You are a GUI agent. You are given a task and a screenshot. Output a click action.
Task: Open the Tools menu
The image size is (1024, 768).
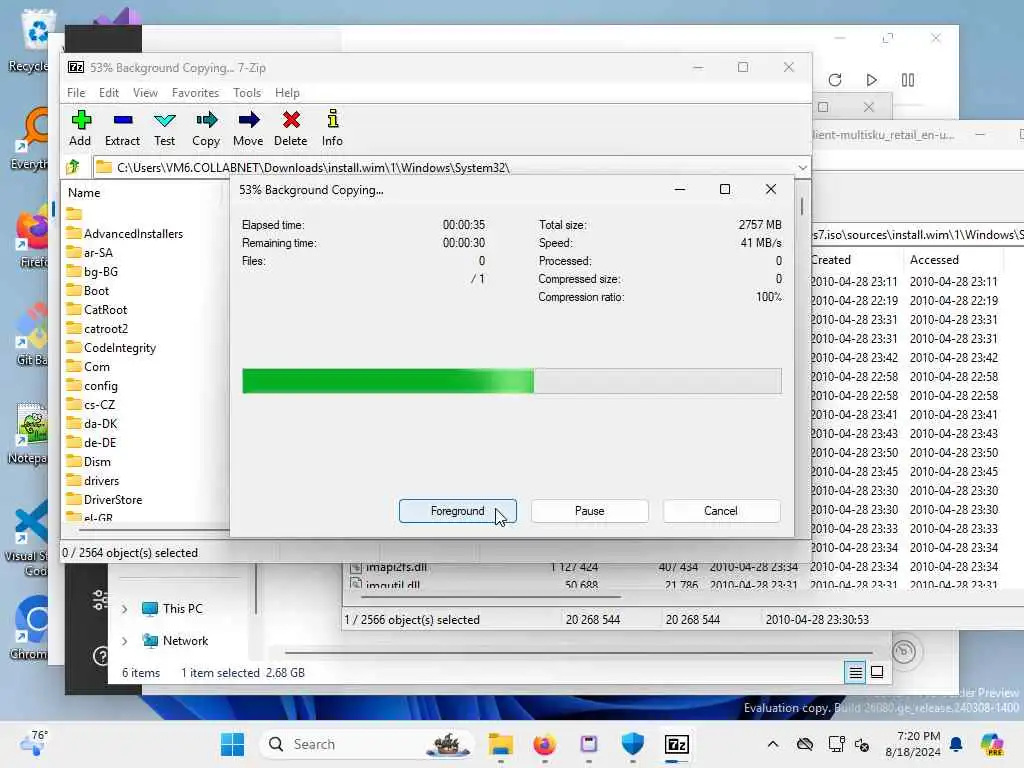pyautogui.click(x=247, y=93)
